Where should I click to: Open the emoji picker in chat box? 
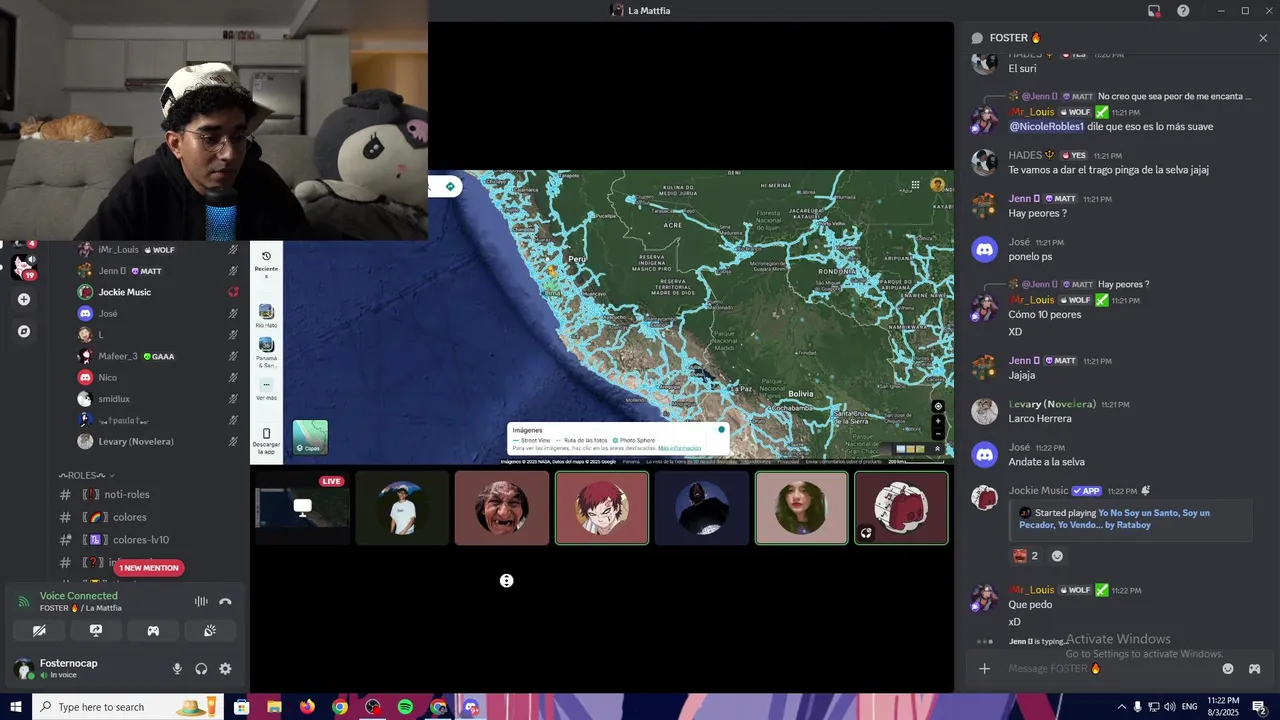(1228, 668)
